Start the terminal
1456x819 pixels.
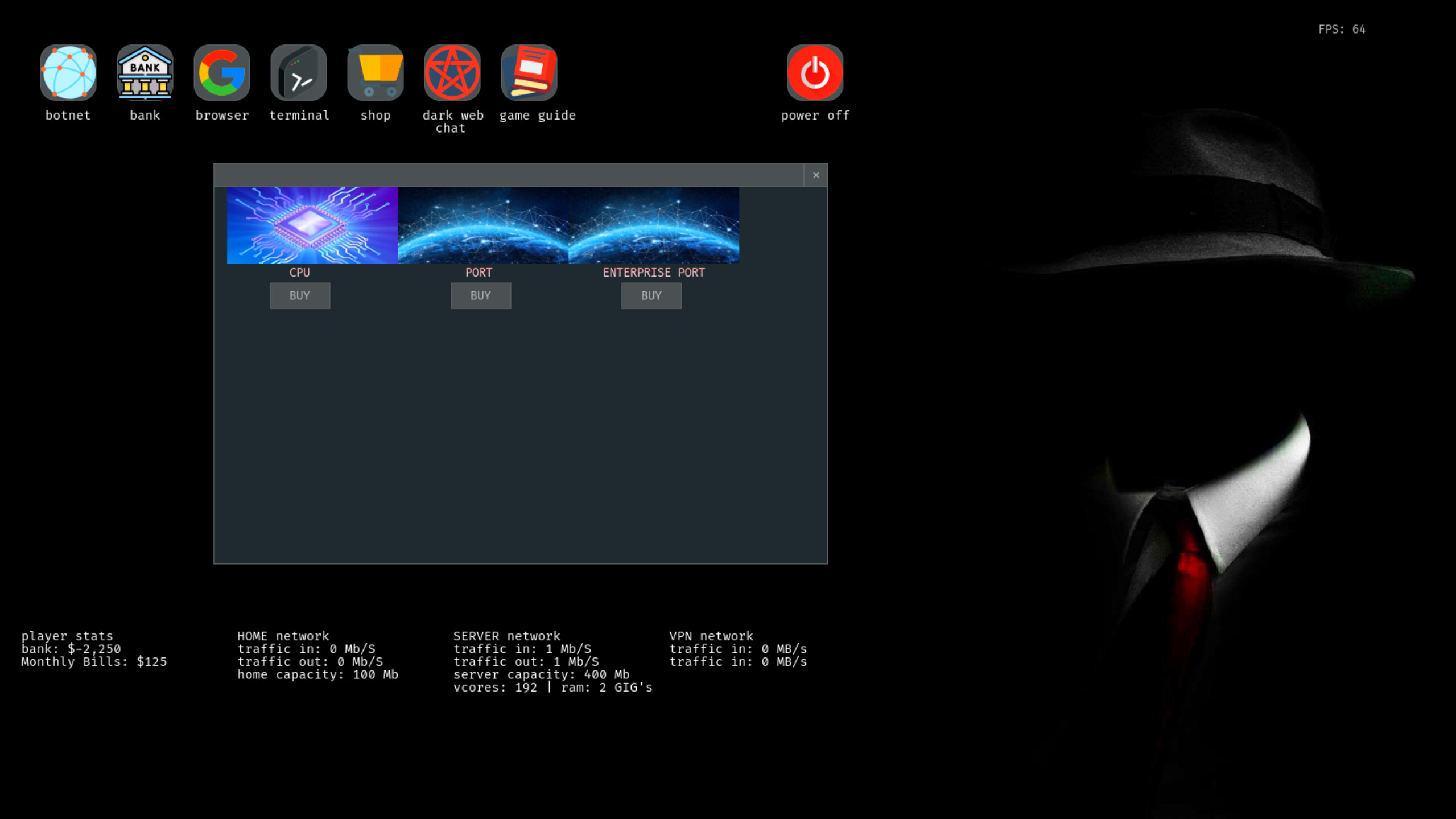coord(299,73)
